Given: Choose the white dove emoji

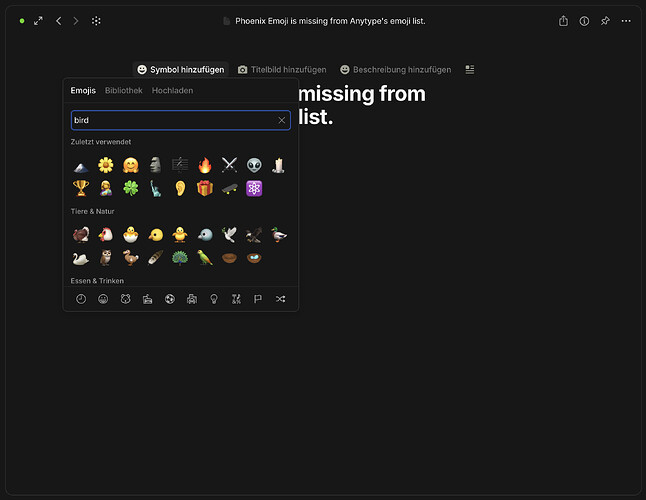Looking at the screenshot, I should tap(229, 235).
